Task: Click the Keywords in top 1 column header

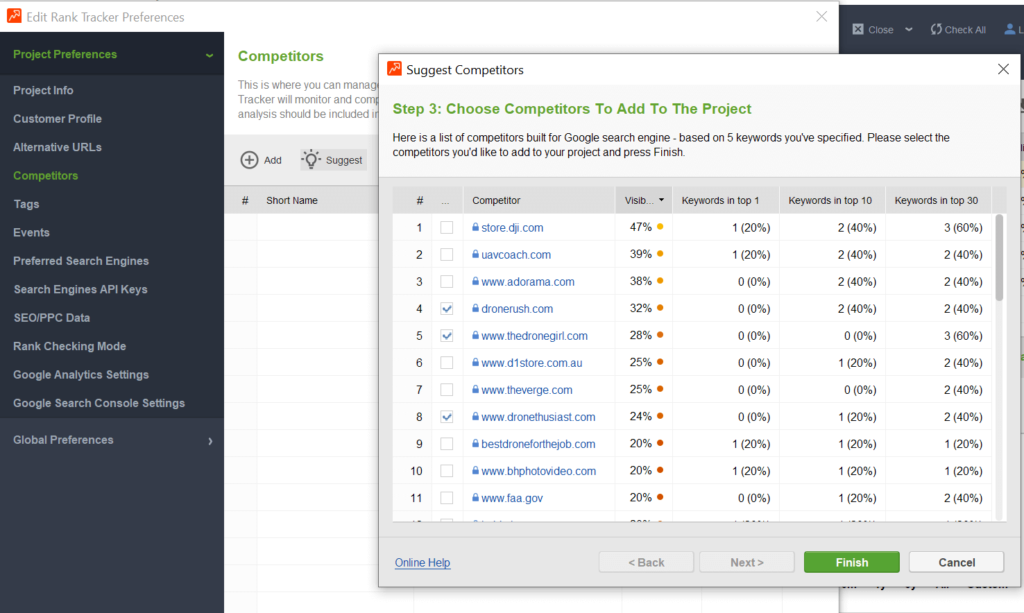Action: (726, 200)
